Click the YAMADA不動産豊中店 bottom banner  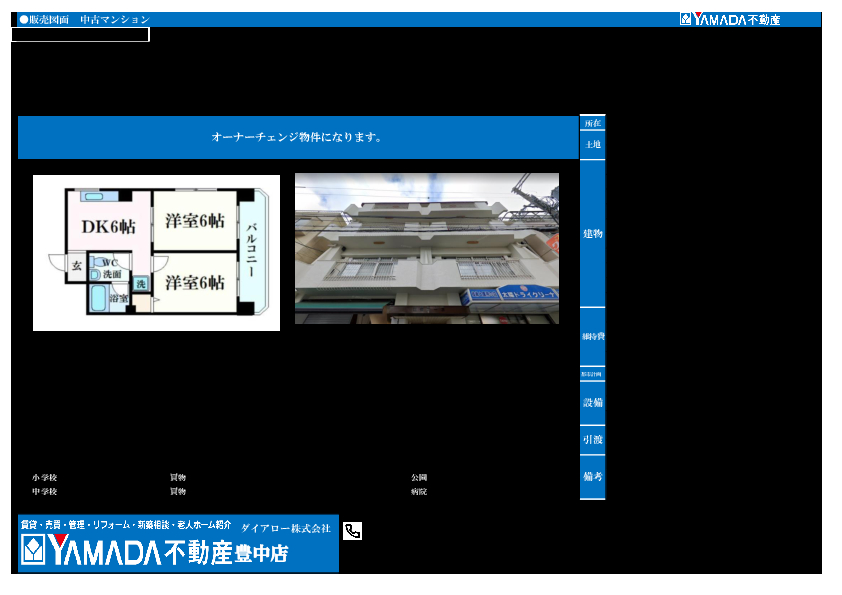(178, 544)
